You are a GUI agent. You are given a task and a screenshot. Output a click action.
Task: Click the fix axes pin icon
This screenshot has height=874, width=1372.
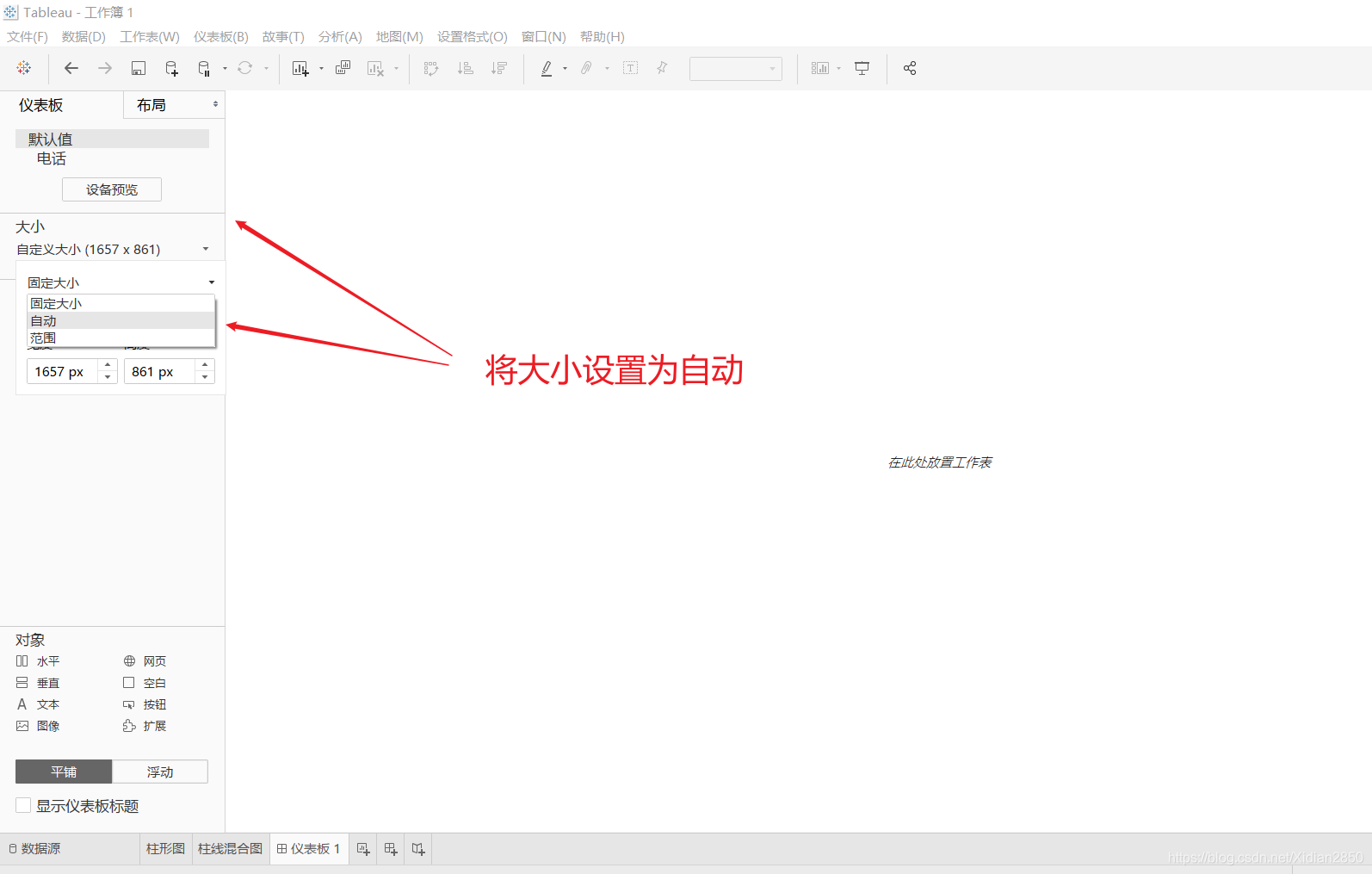[662, 68]
